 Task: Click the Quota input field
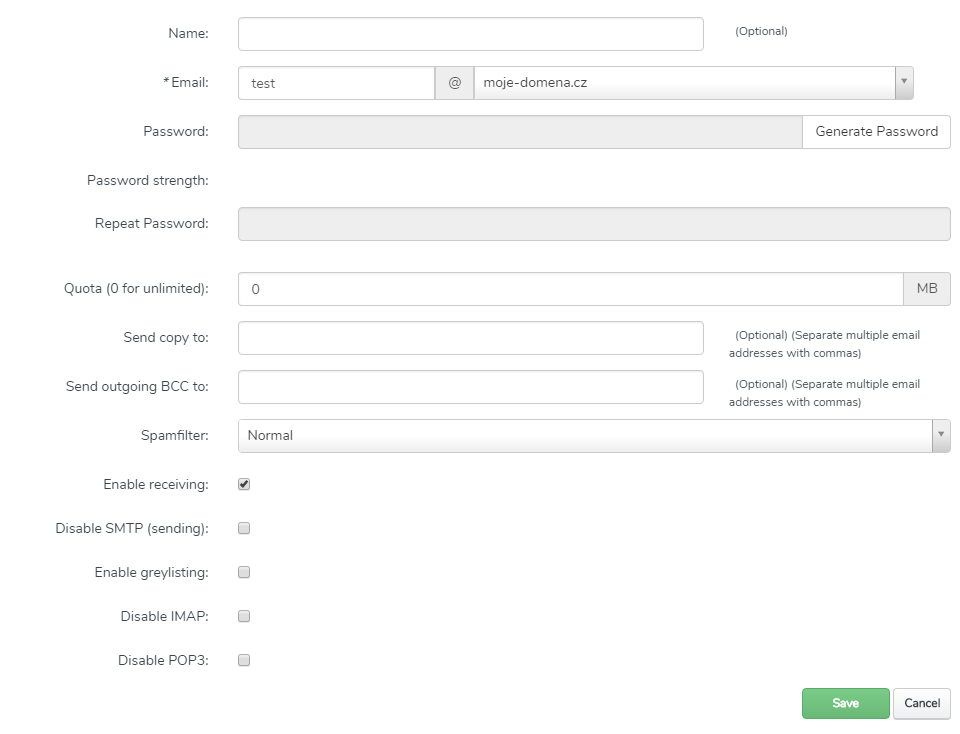pyautogui.click(x=570, y=289)
